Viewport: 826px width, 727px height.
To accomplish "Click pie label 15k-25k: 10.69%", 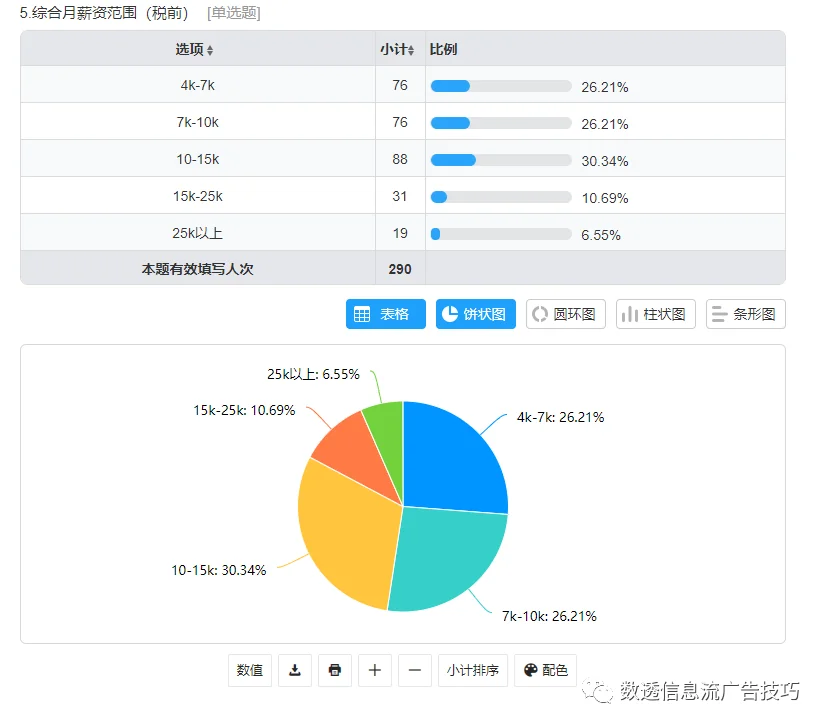I will click(x=244, y=410).
